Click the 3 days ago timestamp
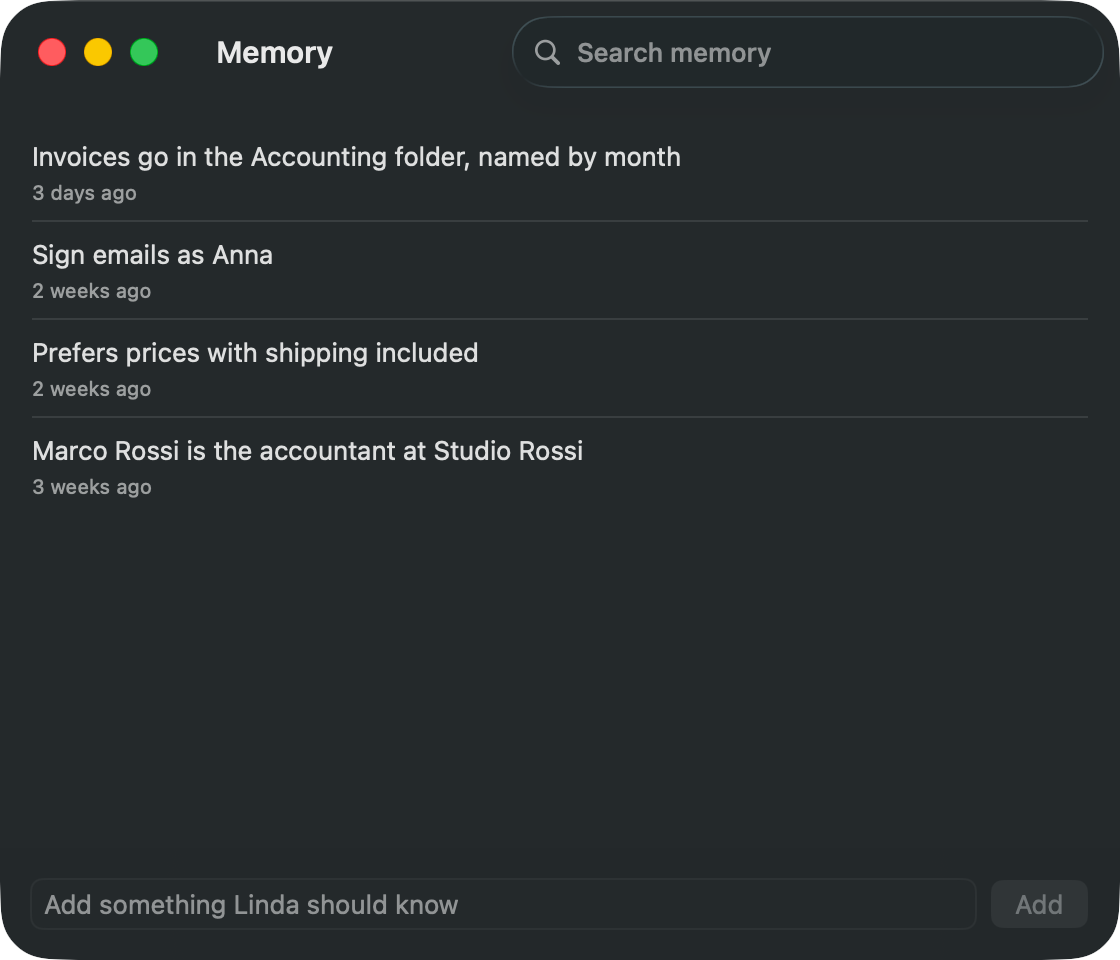The image size is (1120, 960). pyautogui.click(x=84, y=193)
